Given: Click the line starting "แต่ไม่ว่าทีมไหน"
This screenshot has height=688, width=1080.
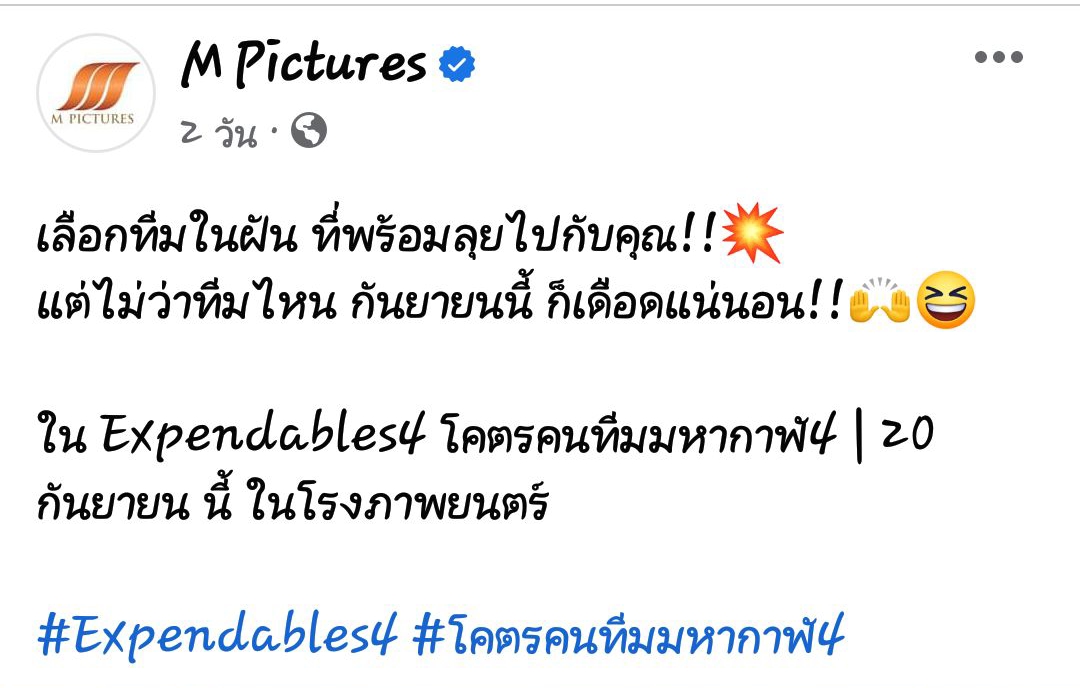Looking at the screenshot, I should point(441,301).
